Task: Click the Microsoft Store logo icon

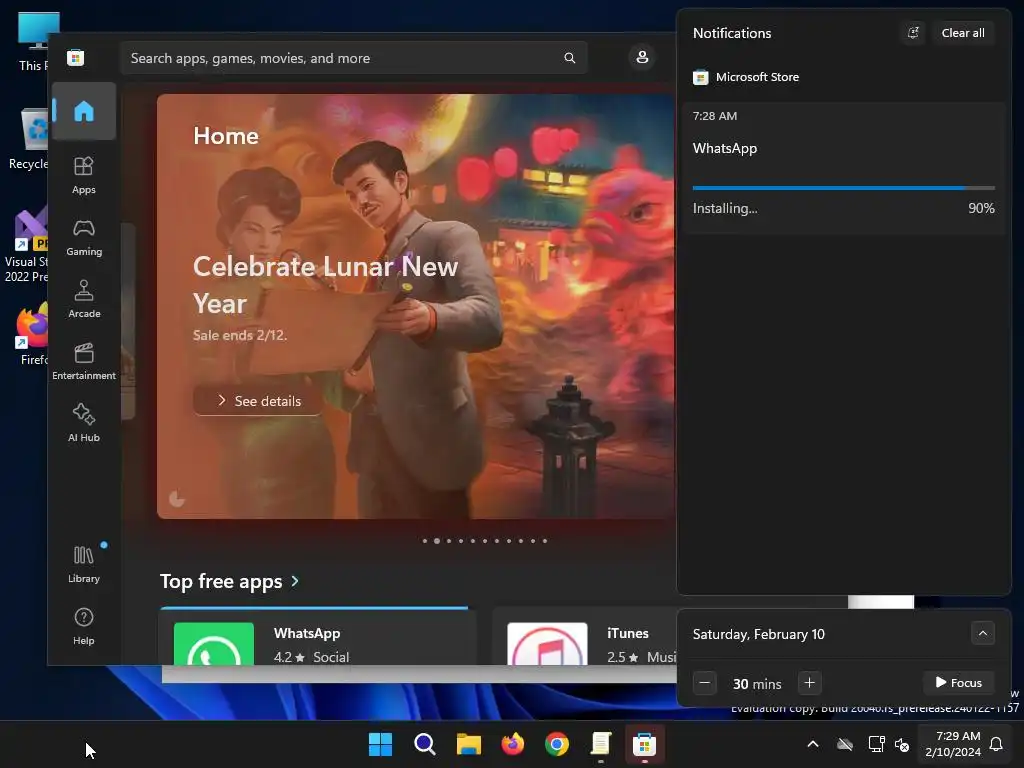Action: (x=76, y=57)
